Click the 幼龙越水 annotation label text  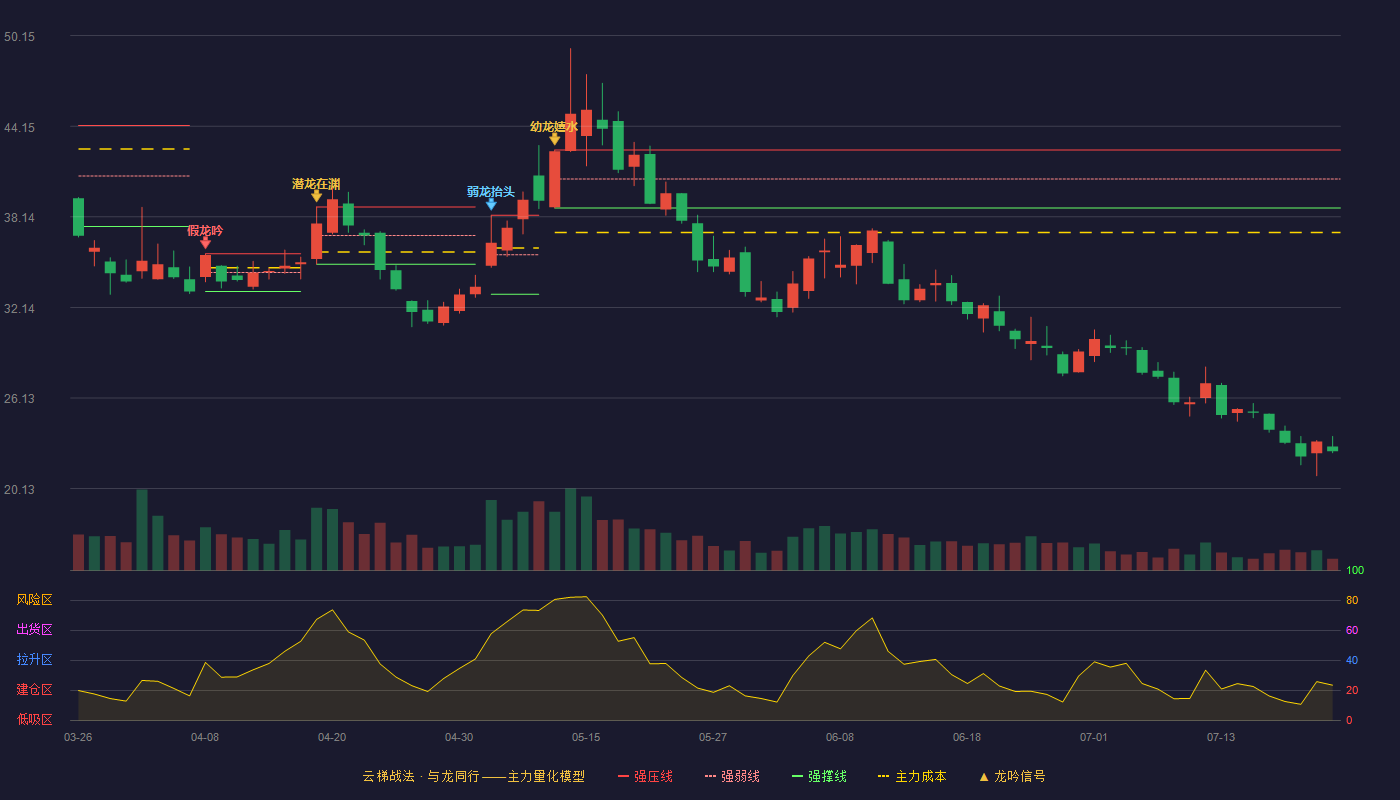click(554, 127)
